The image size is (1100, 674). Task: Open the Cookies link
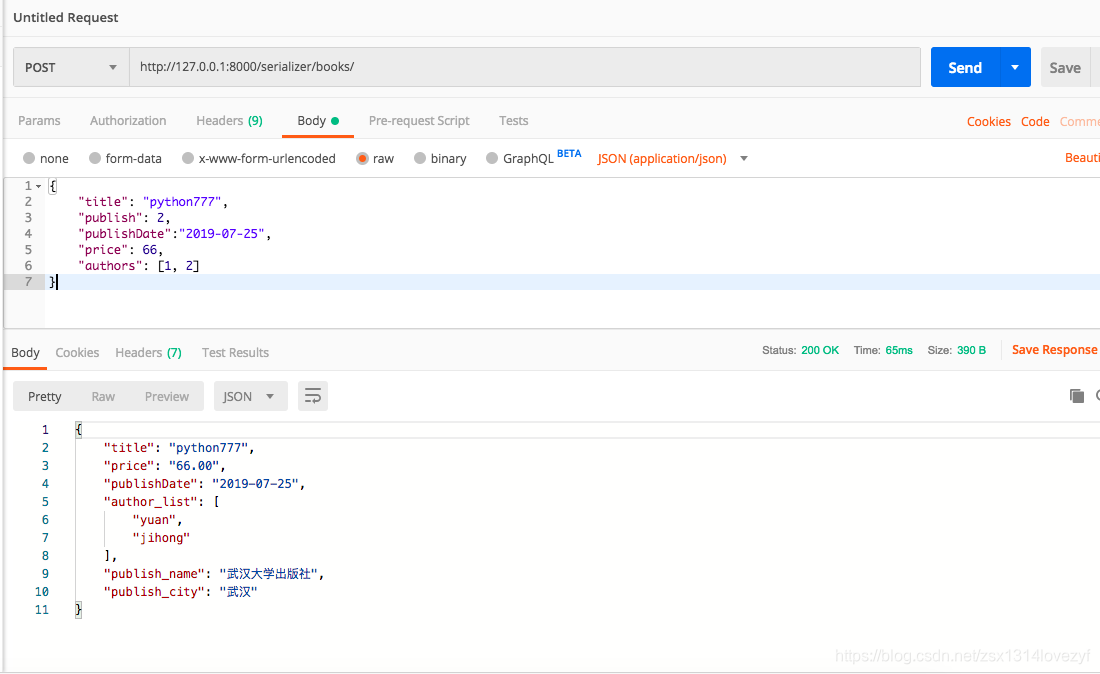(988, 121)
